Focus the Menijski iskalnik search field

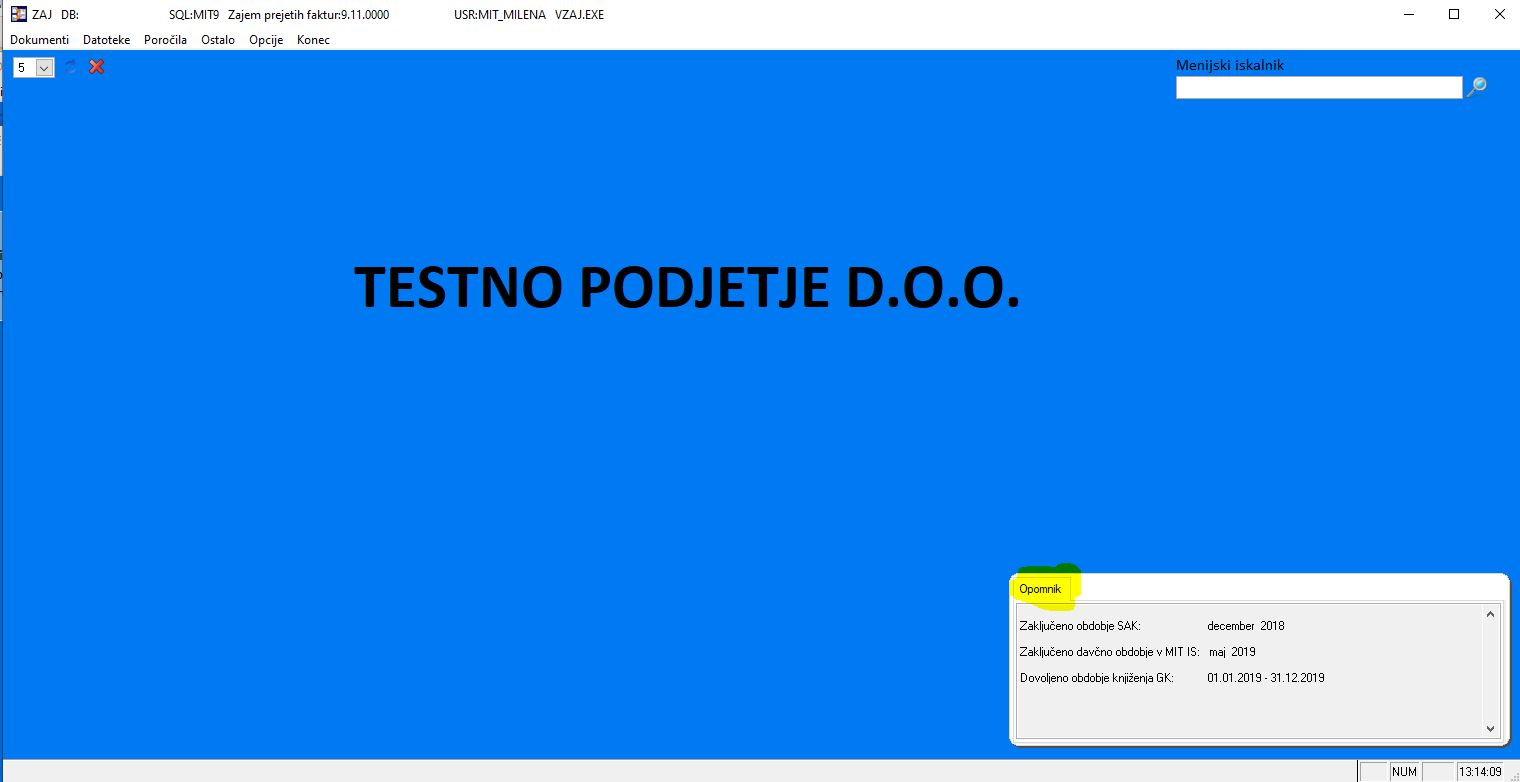[1319, 88]
